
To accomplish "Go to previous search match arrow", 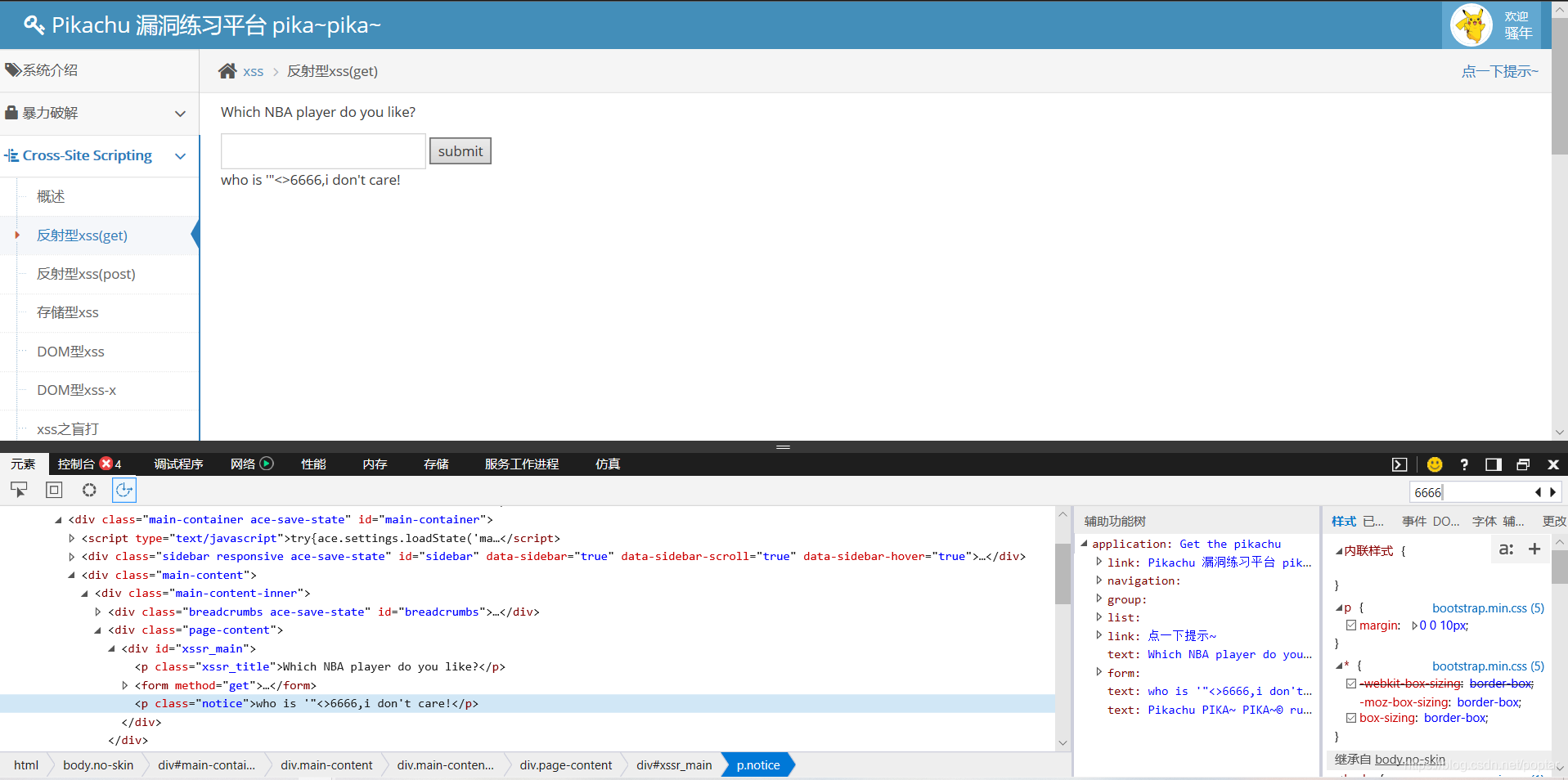I will tap(1539, 492).
